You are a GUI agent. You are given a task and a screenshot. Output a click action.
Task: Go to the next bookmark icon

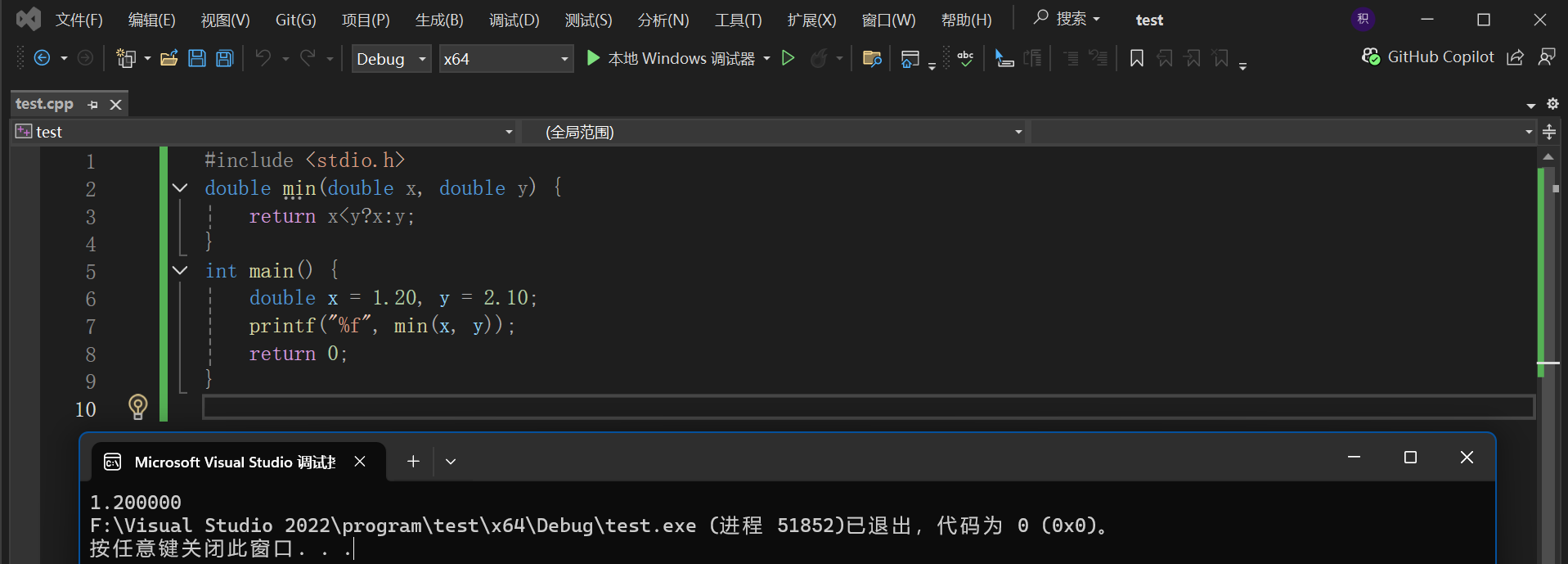pos(1193,58)
